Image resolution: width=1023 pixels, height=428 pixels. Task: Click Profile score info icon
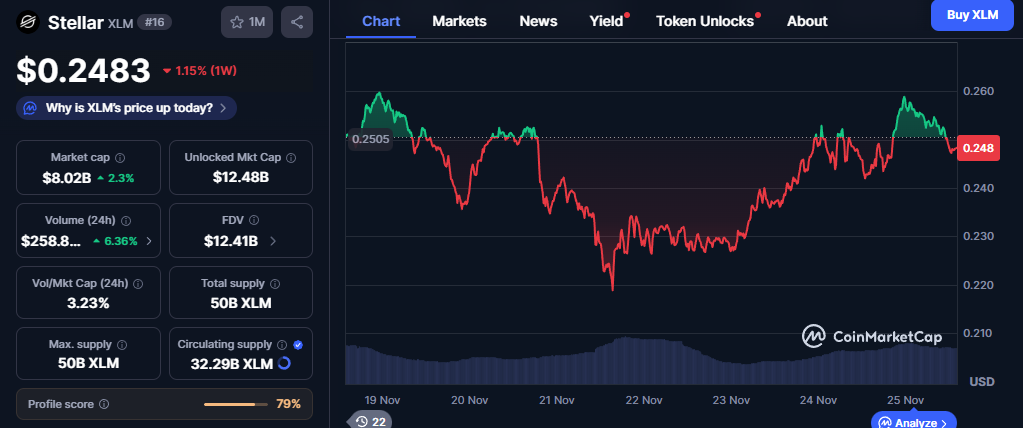(x=104, y=404)
